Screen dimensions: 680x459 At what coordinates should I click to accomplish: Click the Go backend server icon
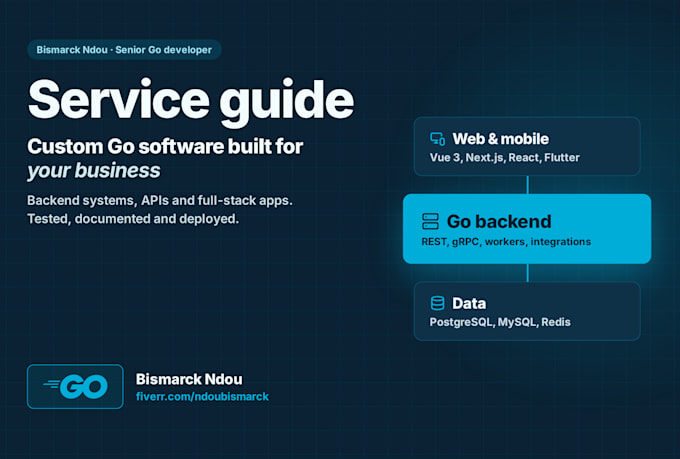click(x=430, y=221)
